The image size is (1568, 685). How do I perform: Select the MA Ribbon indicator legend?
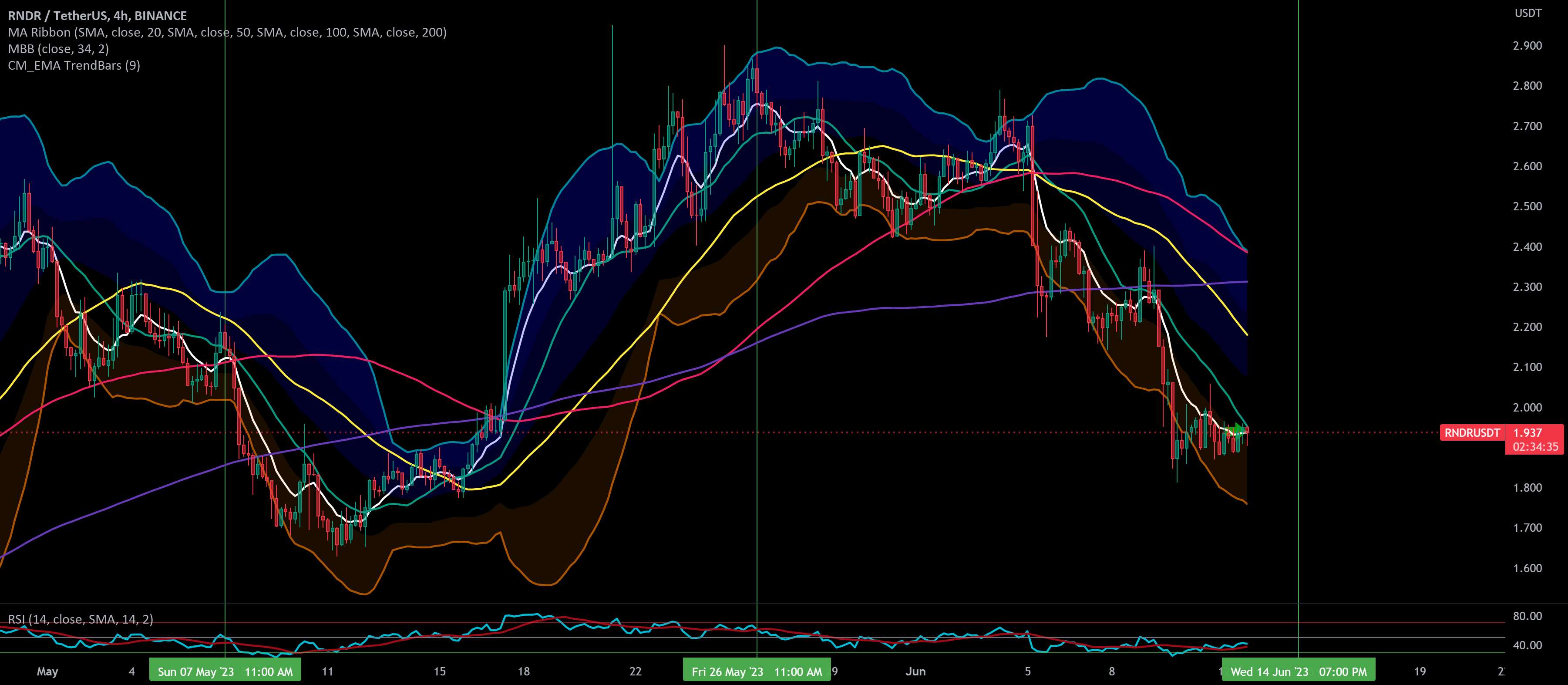click(226, 32)
